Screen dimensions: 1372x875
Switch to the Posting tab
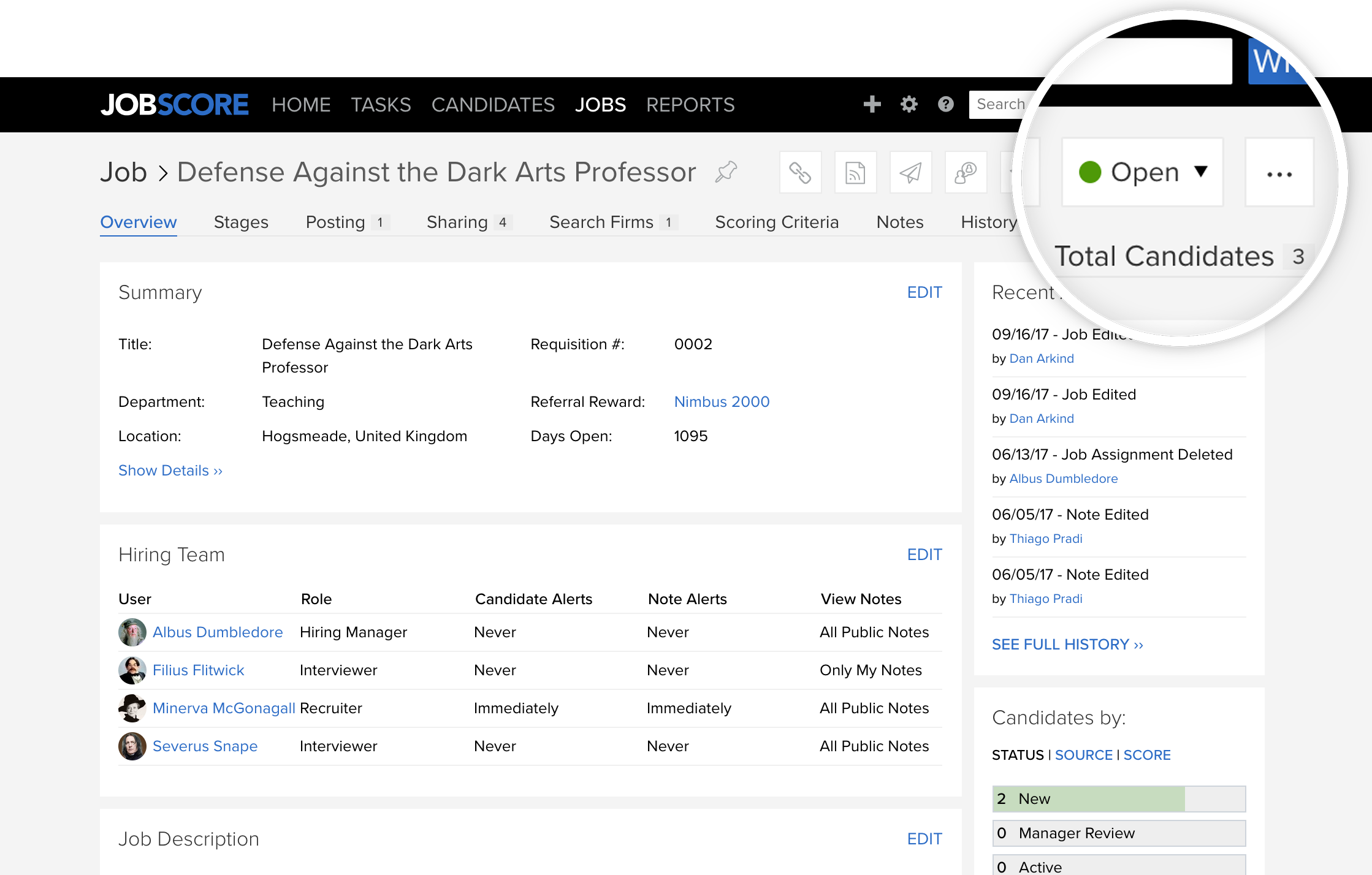pyautogui.click(x=348, y=222)
